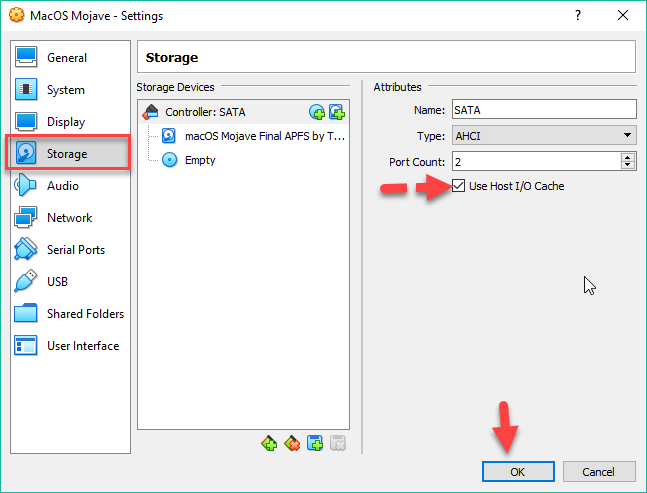
Task: Switch to the Network settings category
Action: point(69,218)
